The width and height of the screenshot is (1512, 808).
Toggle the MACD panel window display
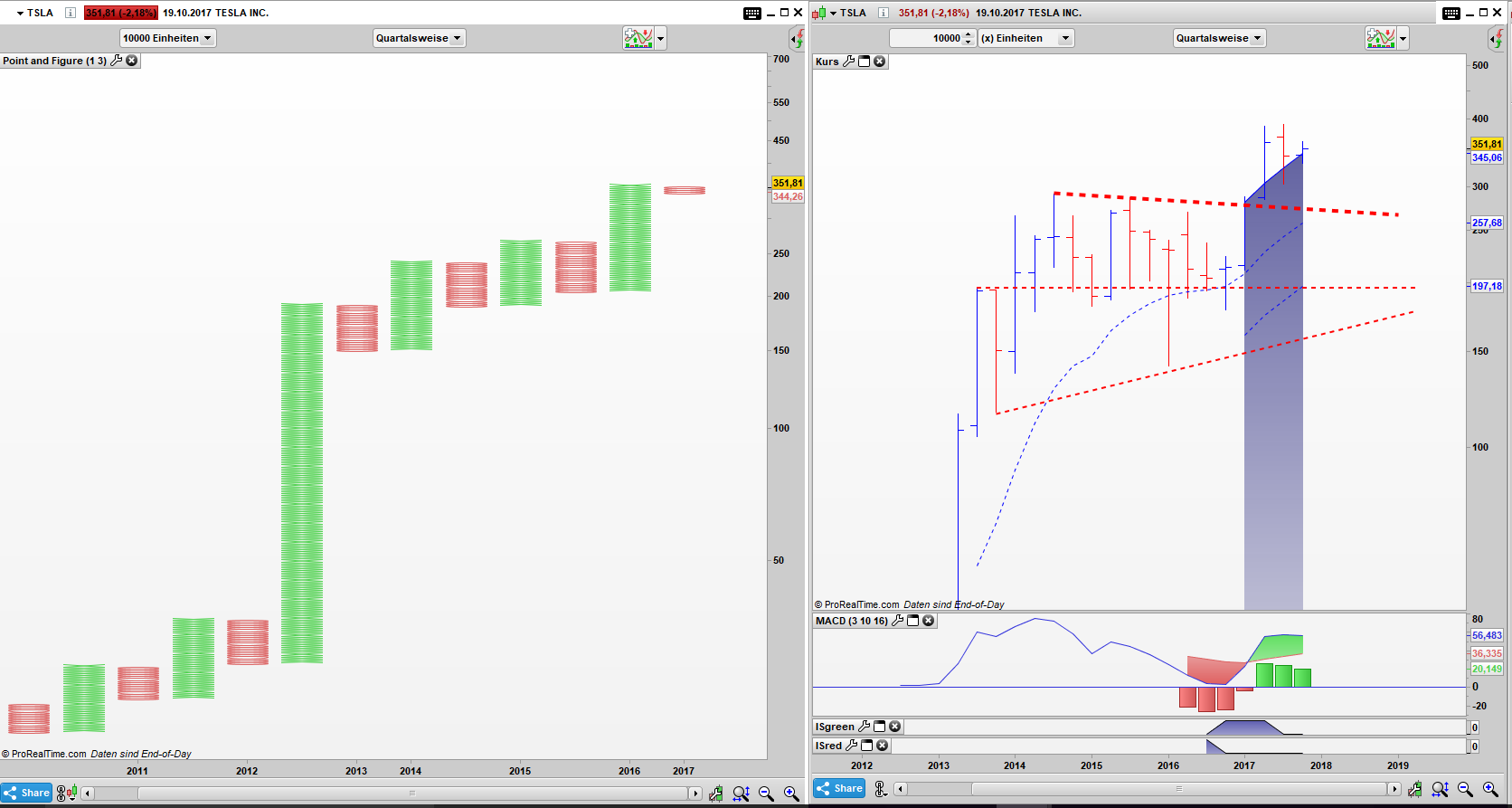(913, 621)
